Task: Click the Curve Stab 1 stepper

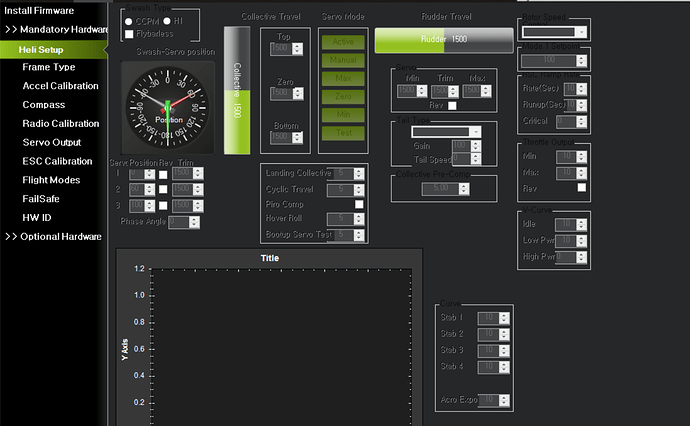Action: (493, 318)
